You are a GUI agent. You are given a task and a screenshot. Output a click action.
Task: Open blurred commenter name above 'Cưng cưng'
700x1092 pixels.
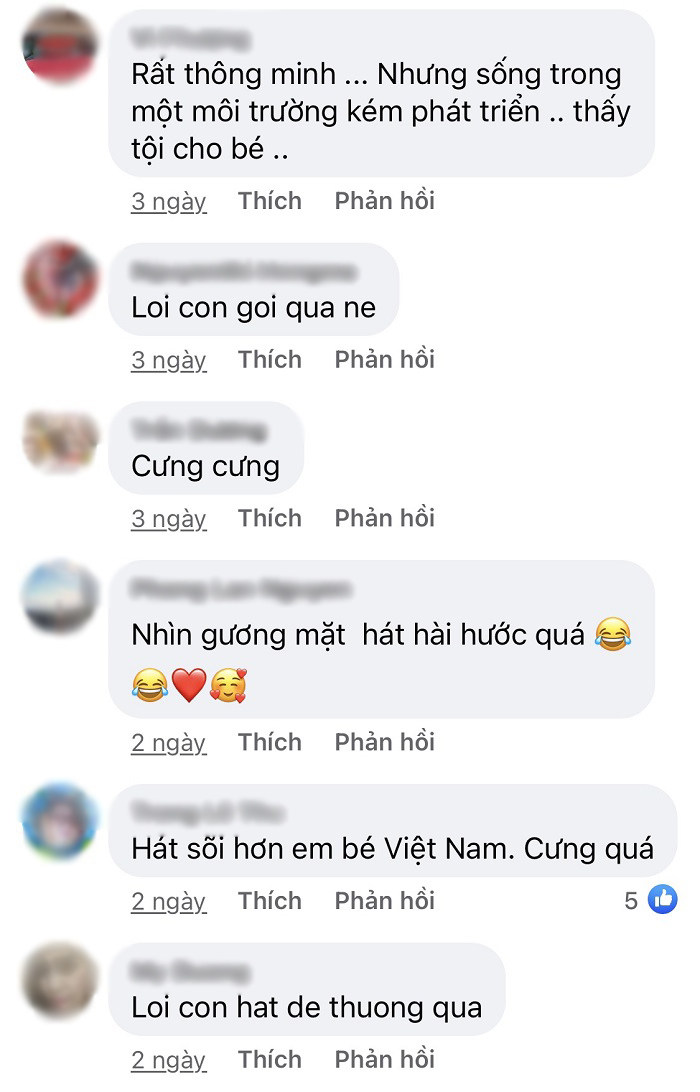(x=199, y=430)
